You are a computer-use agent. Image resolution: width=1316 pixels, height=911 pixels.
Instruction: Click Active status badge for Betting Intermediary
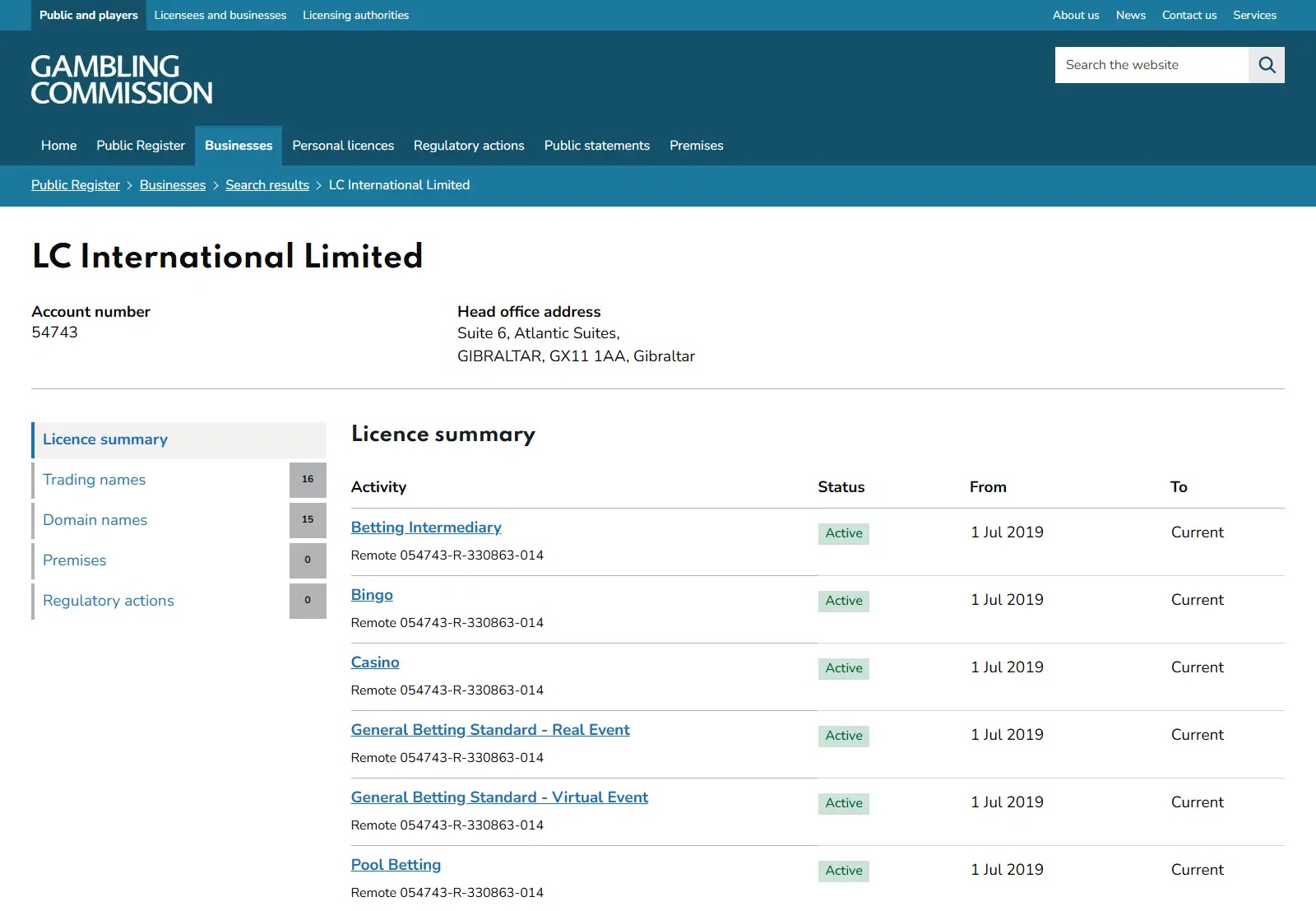coord(844,533)
